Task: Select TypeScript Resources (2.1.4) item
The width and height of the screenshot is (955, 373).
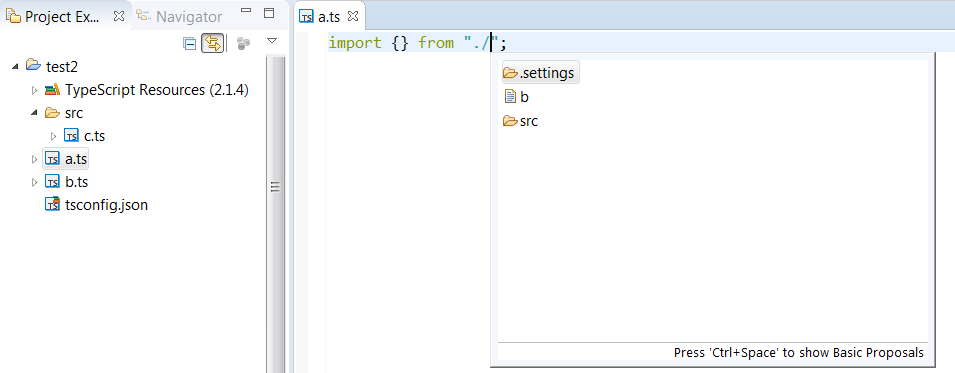Action: point(157,90)
